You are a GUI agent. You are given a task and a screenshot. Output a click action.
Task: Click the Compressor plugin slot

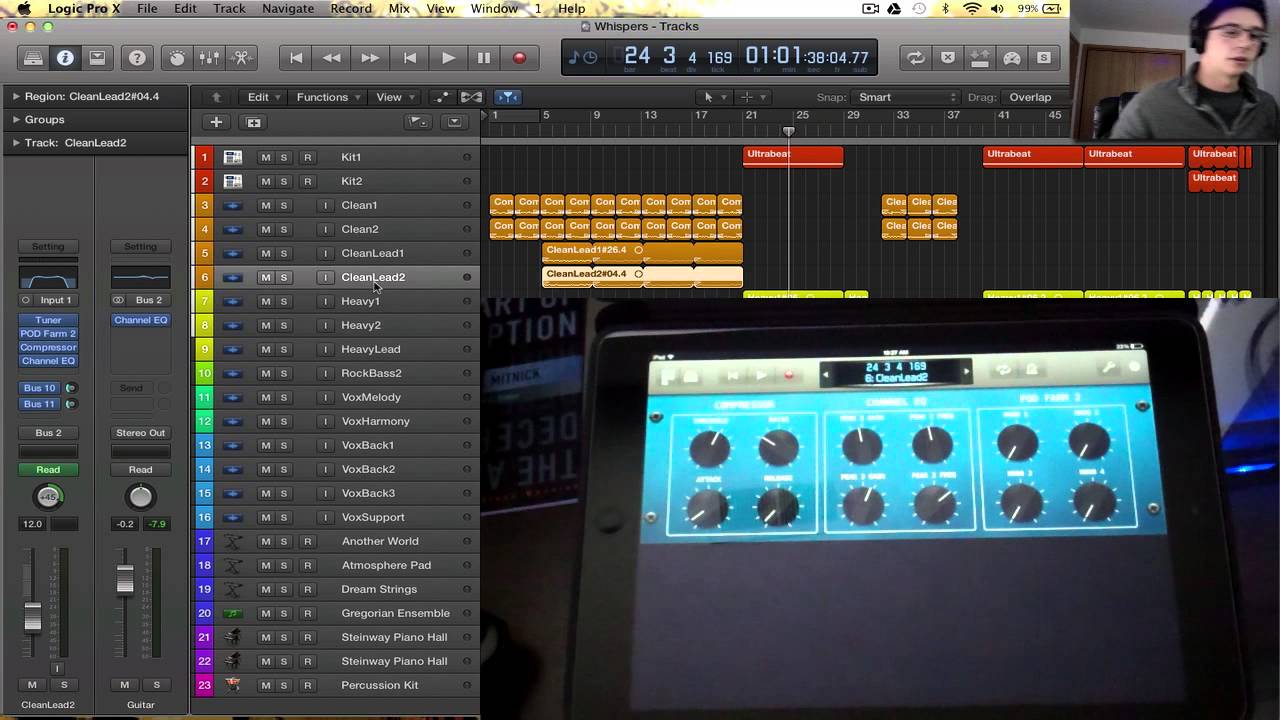pyautogui.click(x=48, y=347)
